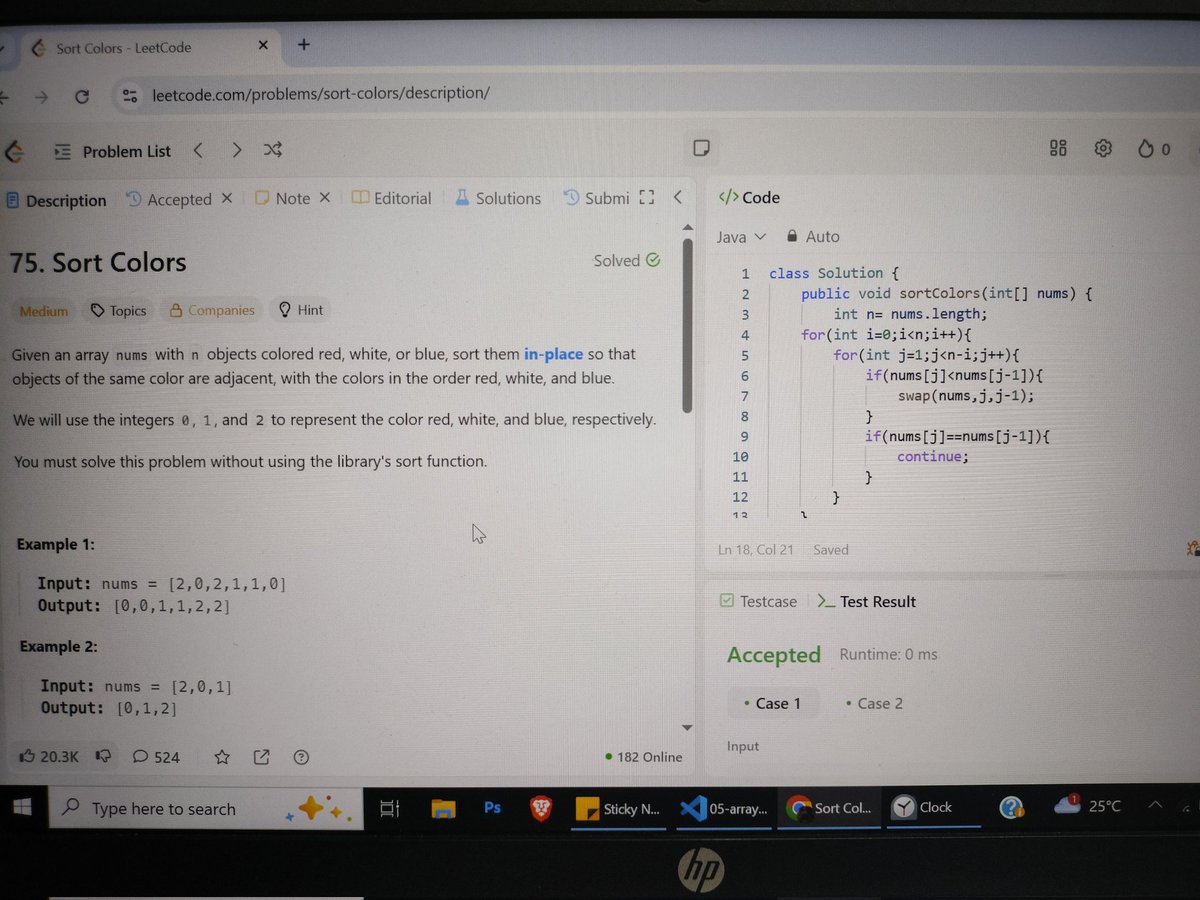Close the Note tab

point(325,198)
